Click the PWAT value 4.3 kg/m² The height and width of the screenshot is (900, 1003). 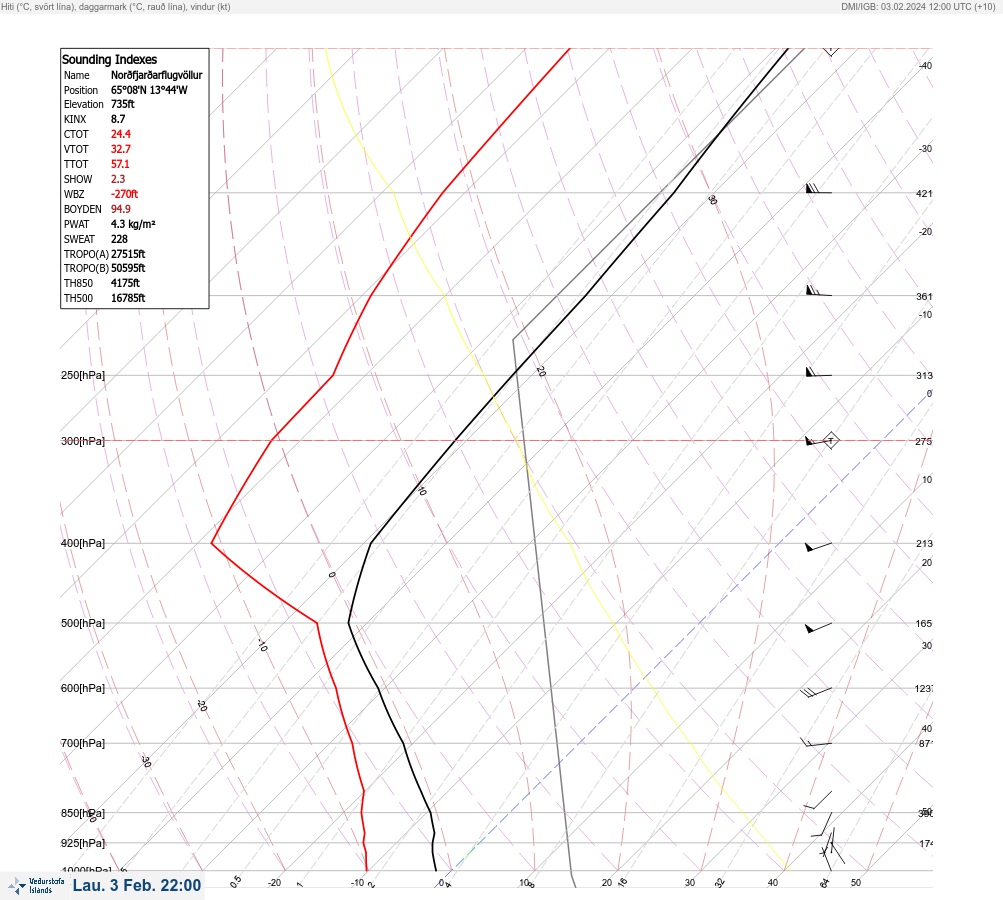click(x=133, y=224)
